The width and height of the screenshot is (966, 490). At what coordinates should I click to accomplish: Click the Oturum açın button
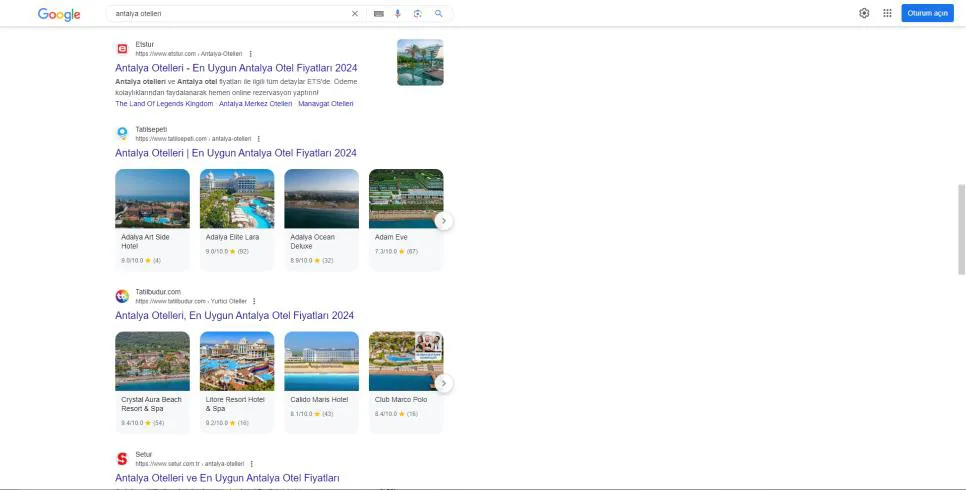927,13
